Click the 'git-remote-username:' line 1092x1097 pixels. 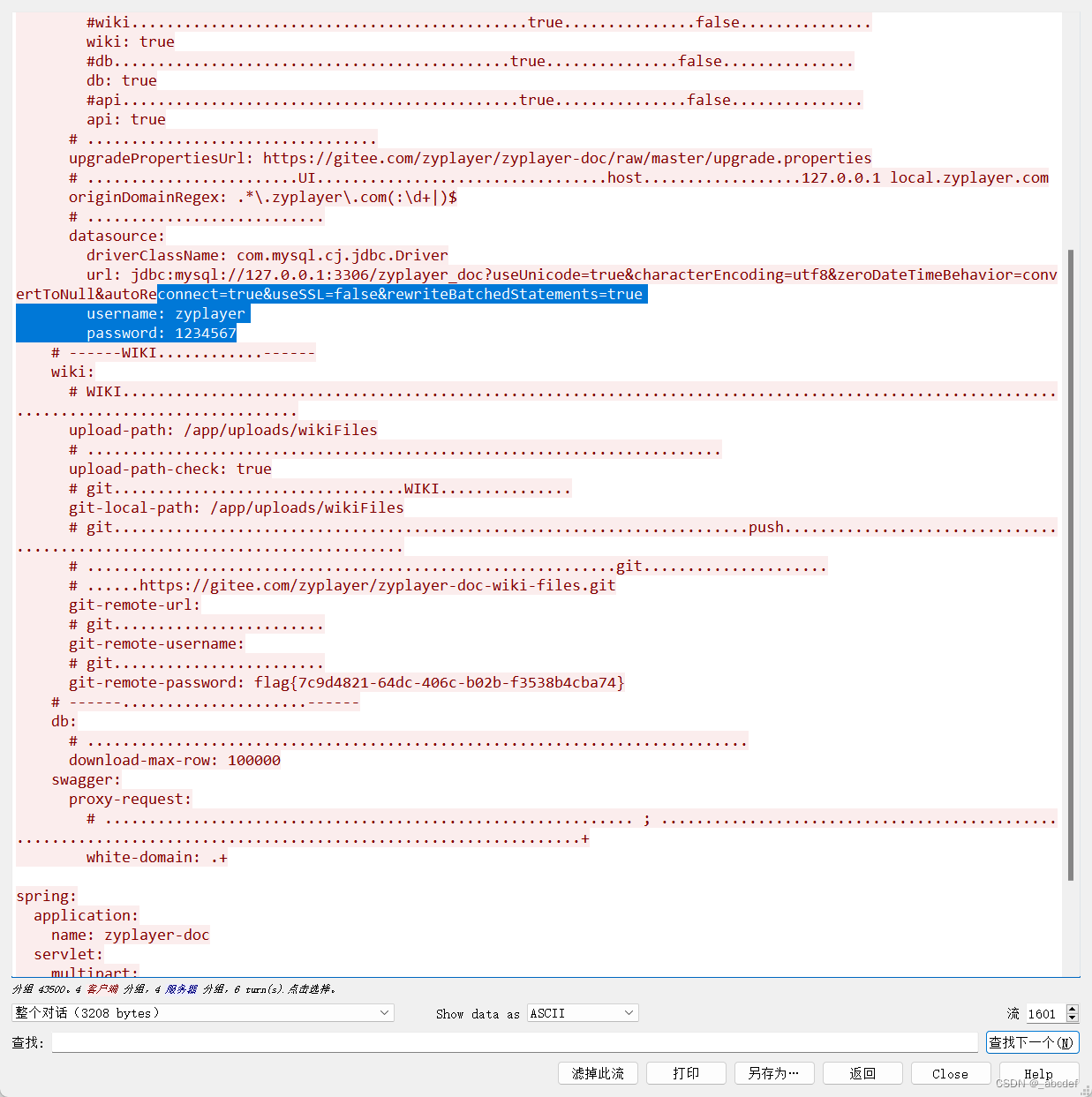point(157,643)
